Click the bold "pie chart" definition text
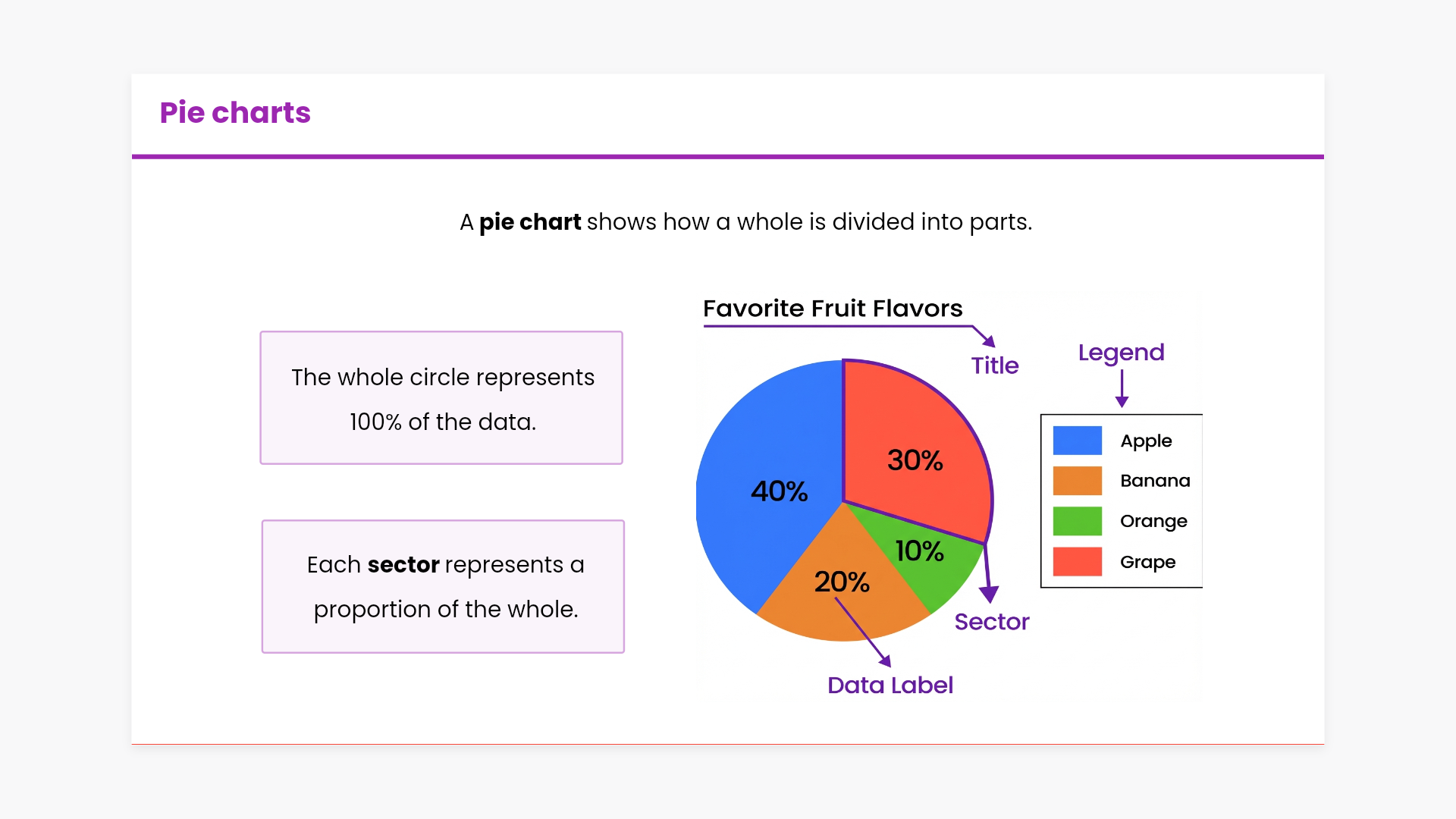Image resolution: width=1456 pixels, height=819 pixels. (x=530, y=222)
